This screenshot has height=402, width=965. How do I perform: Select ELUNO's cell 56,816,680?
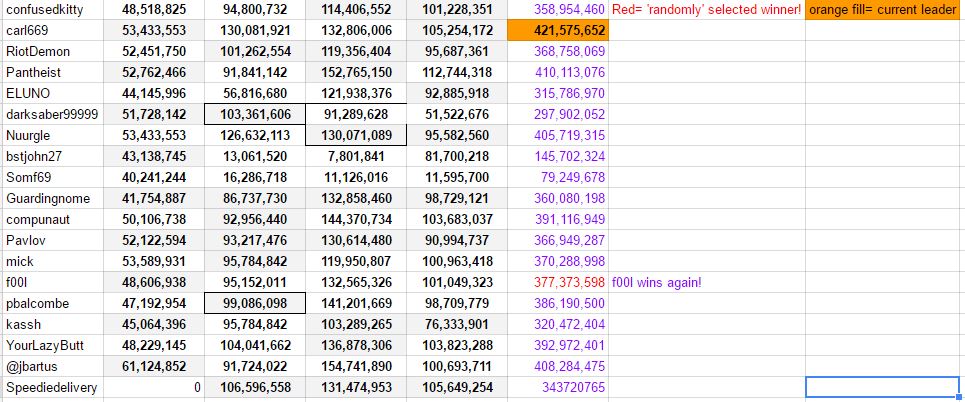(254, 94)
